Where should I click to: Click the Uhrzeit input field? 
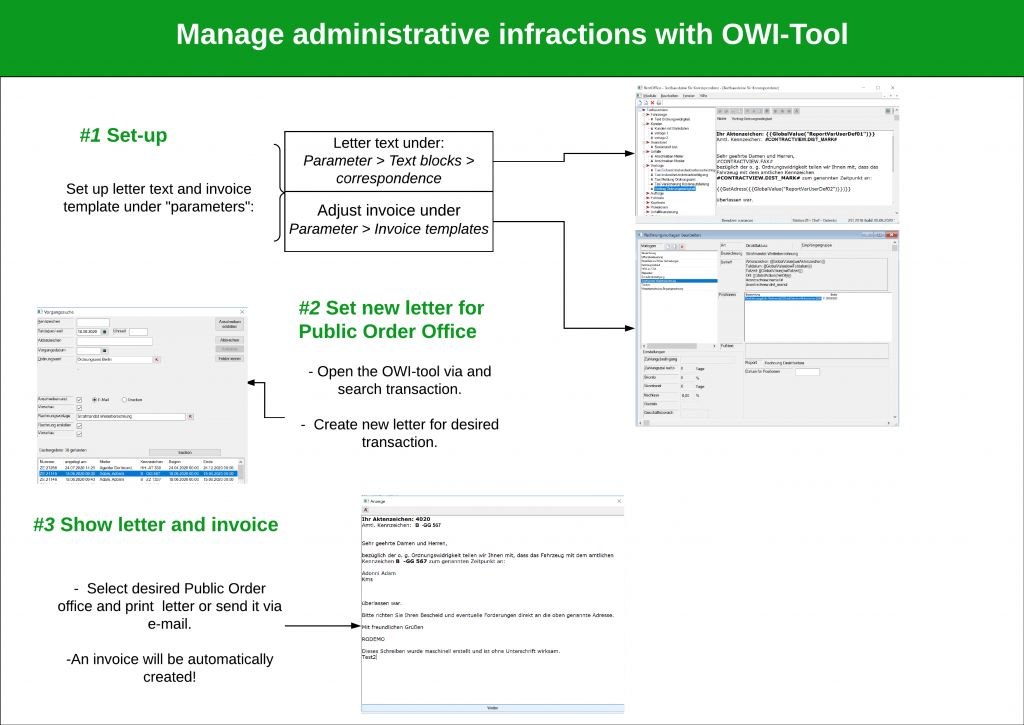tap(138, 332)
